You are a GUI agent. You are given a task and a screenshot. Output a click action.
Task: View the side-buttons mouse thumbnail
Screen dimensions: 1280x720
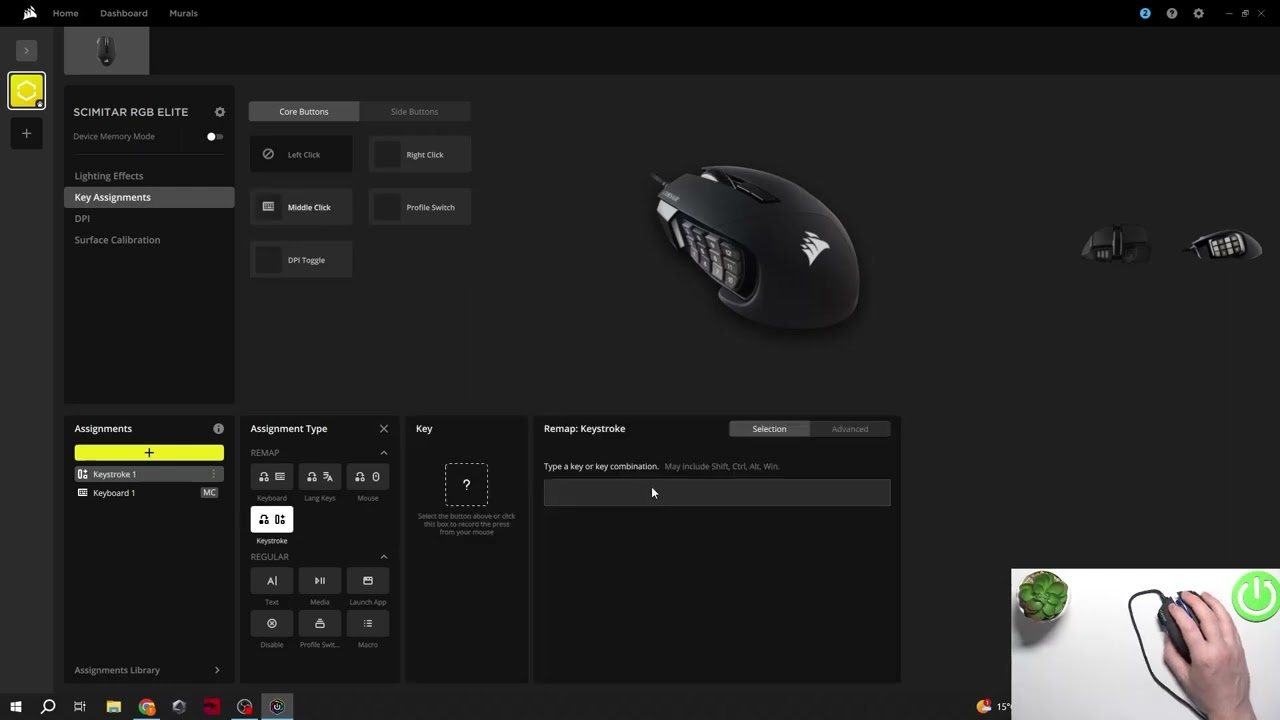[x=1222, y=244]
